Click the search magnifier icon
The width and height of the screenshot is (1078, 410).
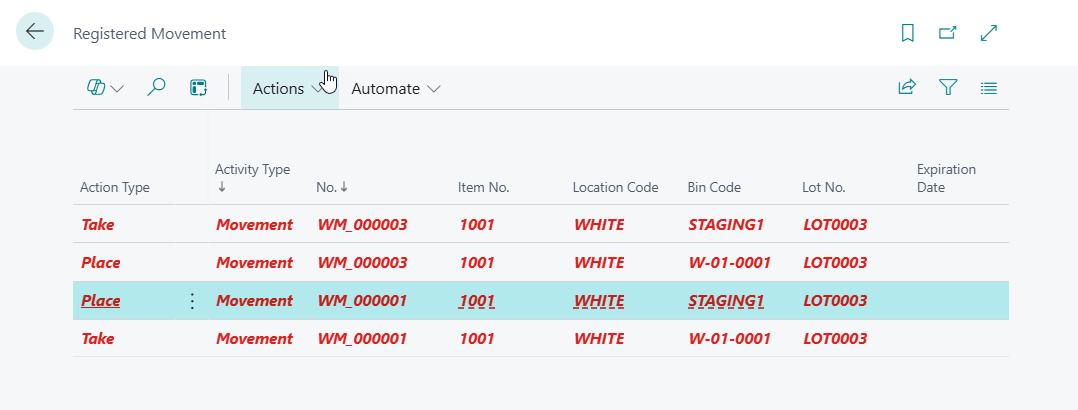coord(156,88)
